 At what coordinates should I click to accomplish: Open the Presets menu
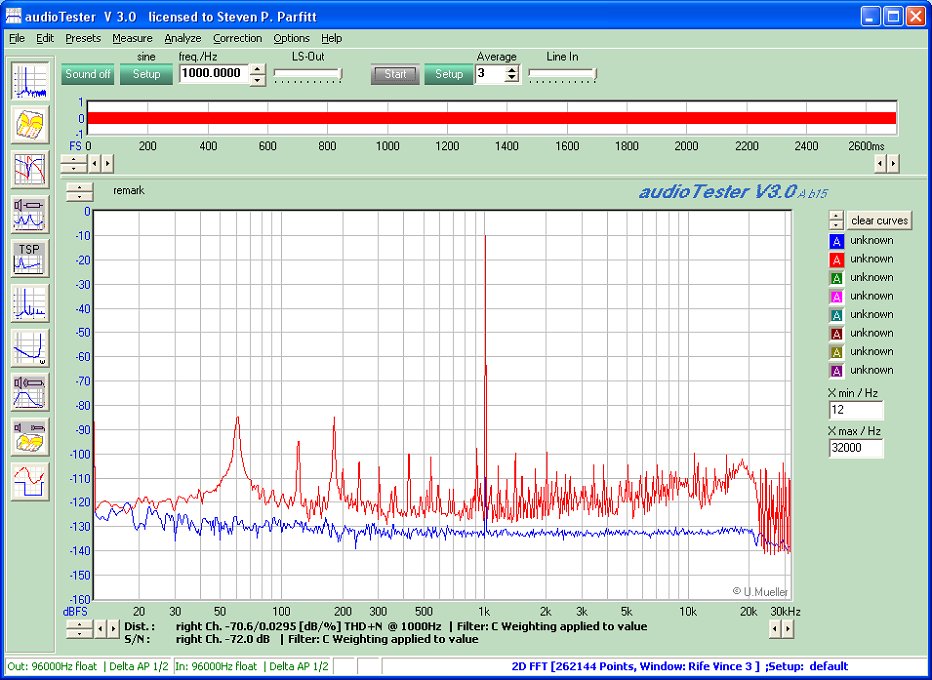[x=83, y=38]
